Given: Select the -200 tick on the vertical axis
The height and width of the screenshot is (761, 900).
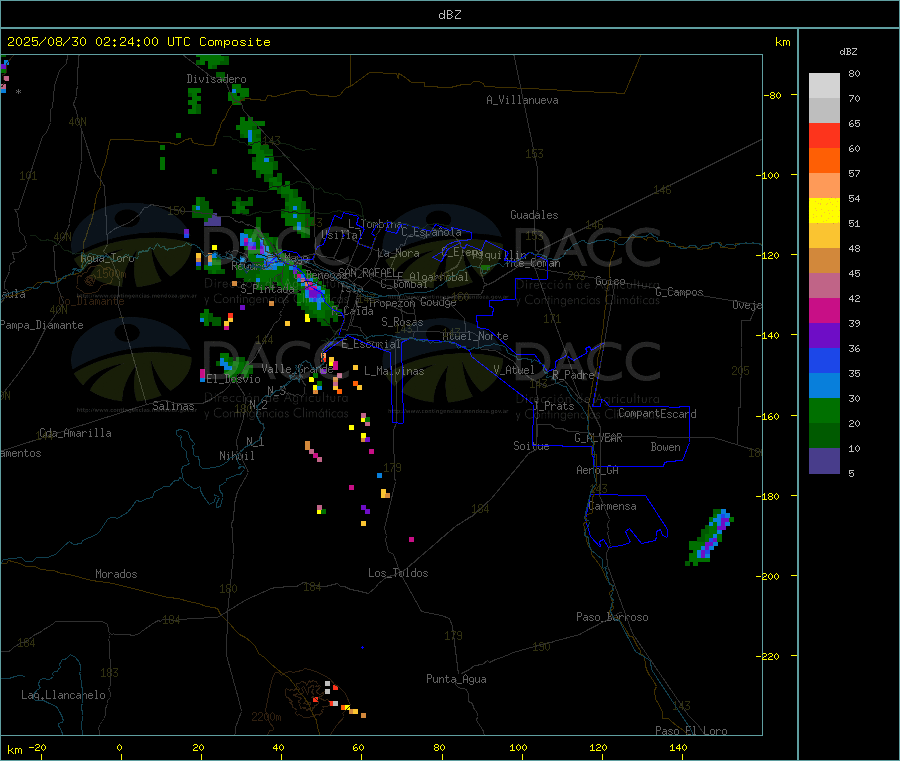Looking at the screenshot, I should pyautogui.click(x=770, y=576).
